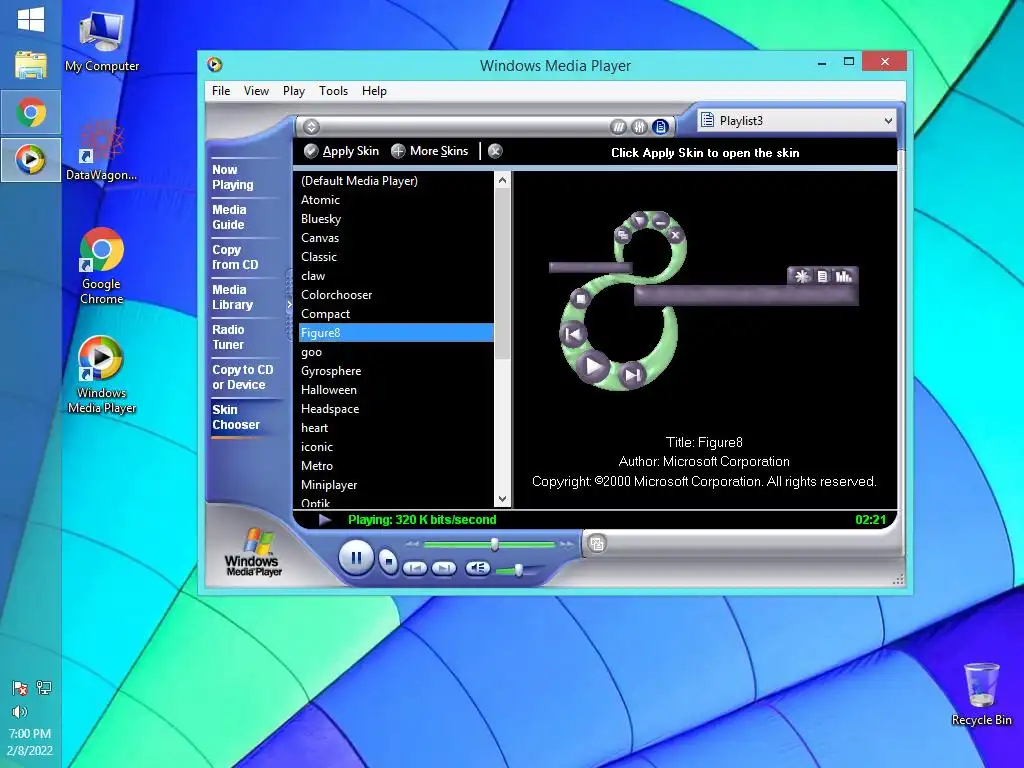
Task: Stop the currently playing track
Action: point(389,561)
